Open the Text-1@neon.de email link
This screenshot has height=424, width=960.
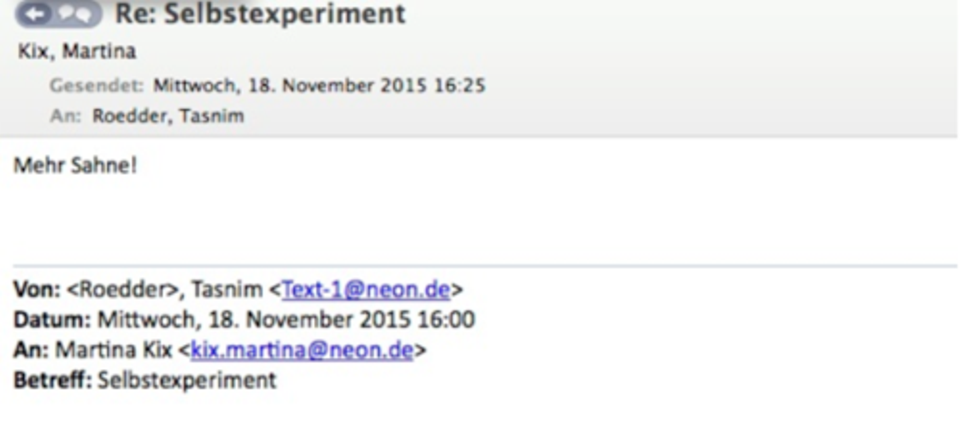tap(366, 289)
